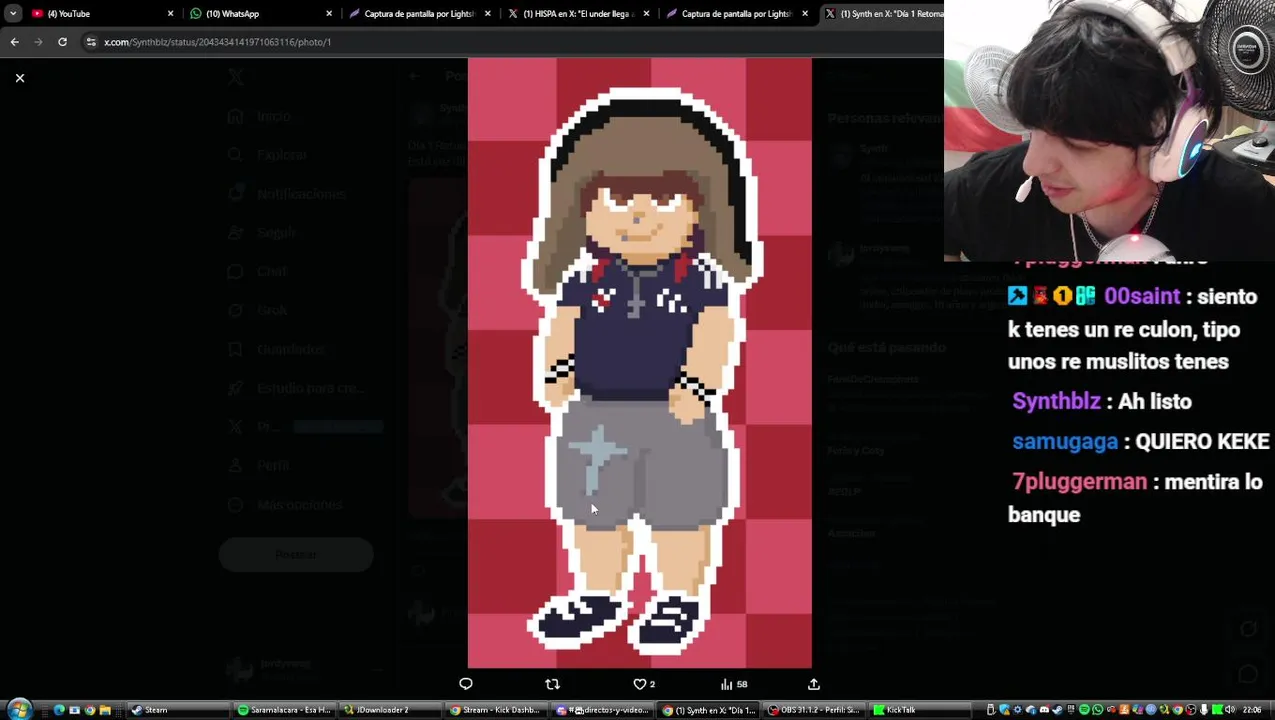The image size is (1275, 720).
Task: Click the 00saint username in the chat overlay
Action: tap(1142, 297)
